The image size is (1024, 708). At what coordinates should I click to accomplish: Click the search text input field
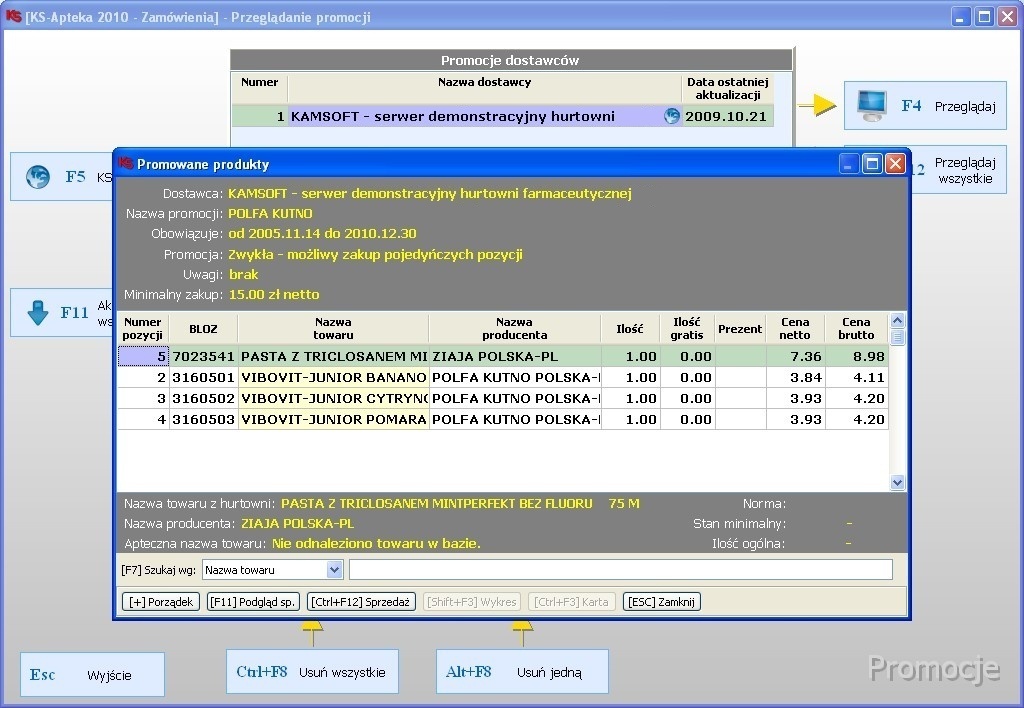click(620, 570)
